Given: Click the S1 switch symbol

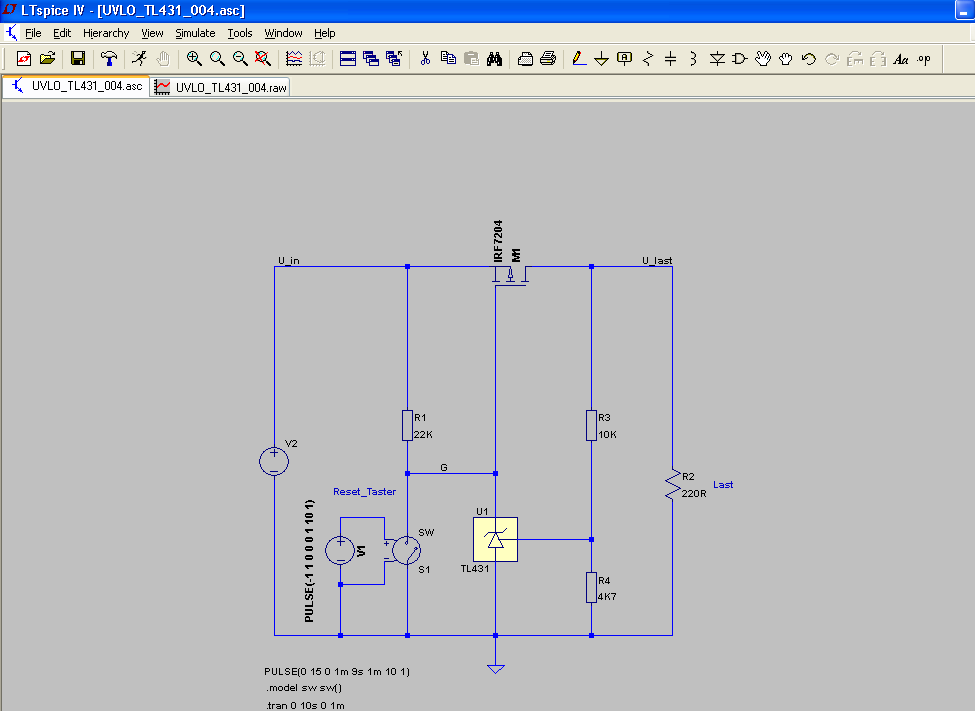Looking at the screenshot, I should tap(407, 550).
